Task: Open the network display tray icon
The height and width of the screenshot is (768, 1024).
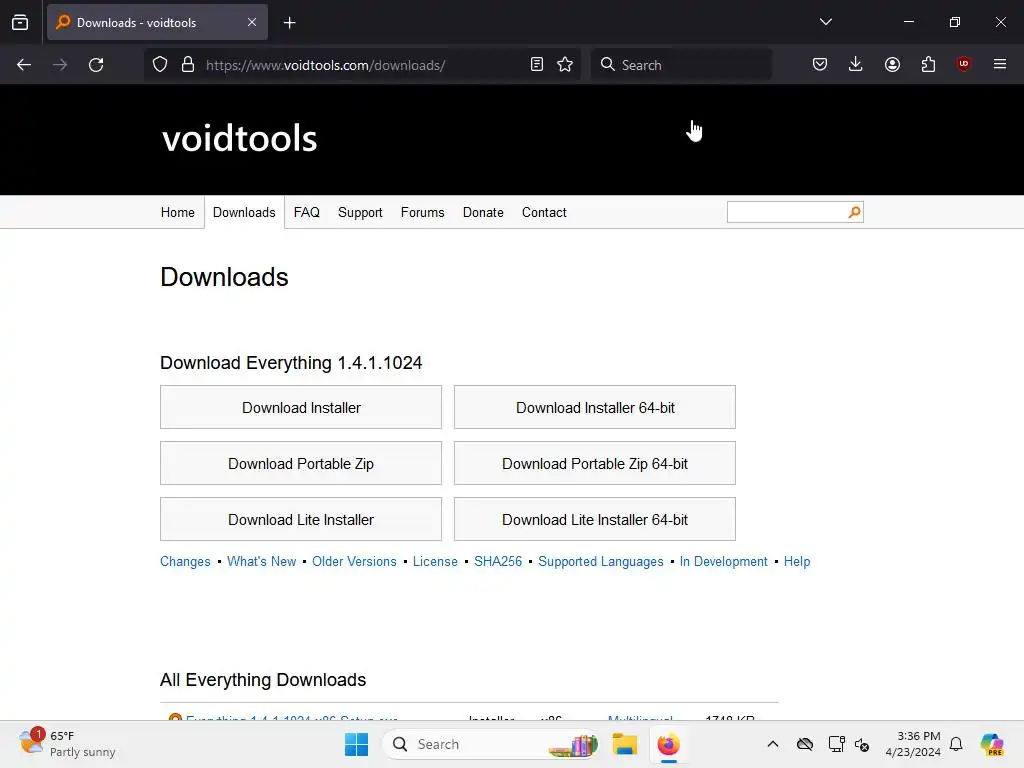Action: (x=836, y=744)
